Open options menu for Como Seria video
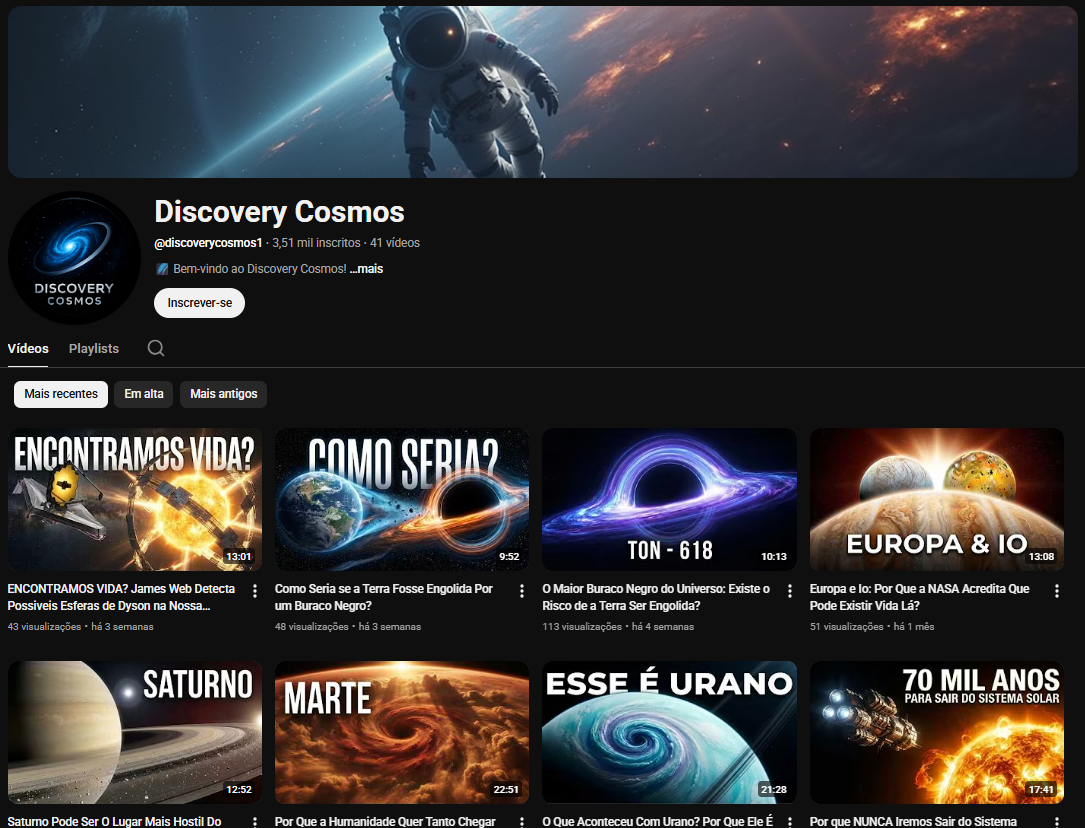Viewport: 1085px width, 828px height. click(x=522, y=591)
